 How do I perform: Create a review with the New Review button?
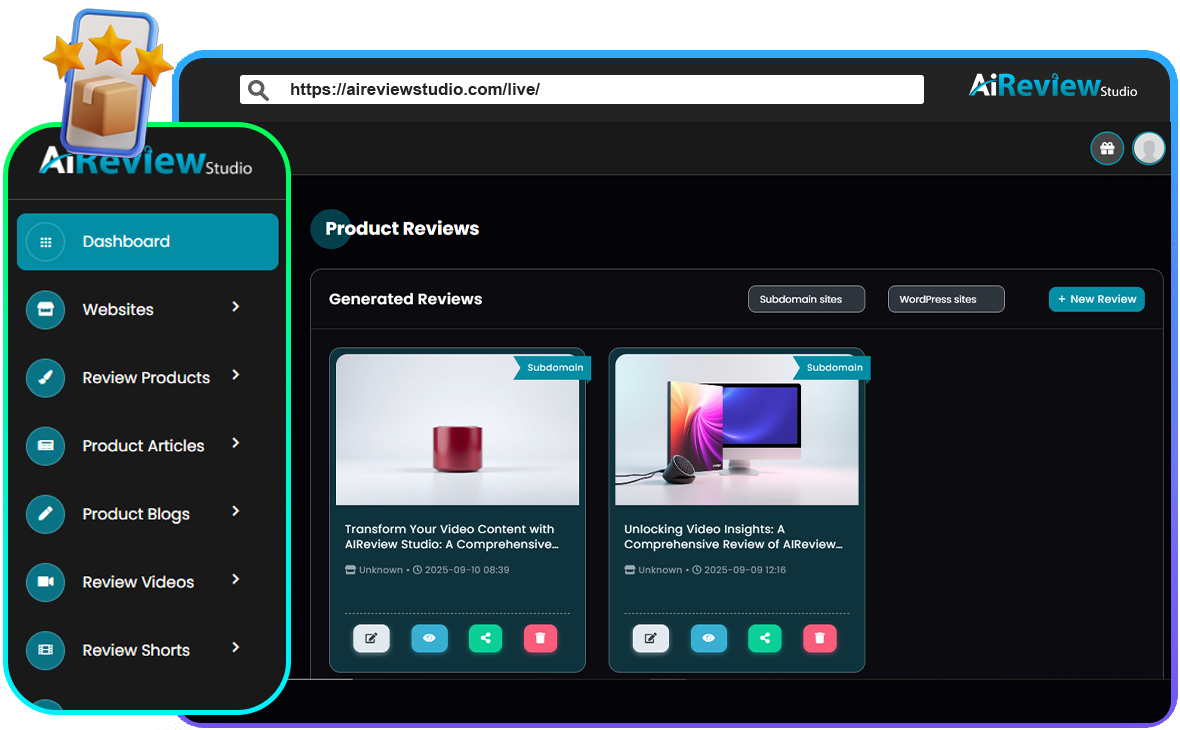[x=1096, y=298]
